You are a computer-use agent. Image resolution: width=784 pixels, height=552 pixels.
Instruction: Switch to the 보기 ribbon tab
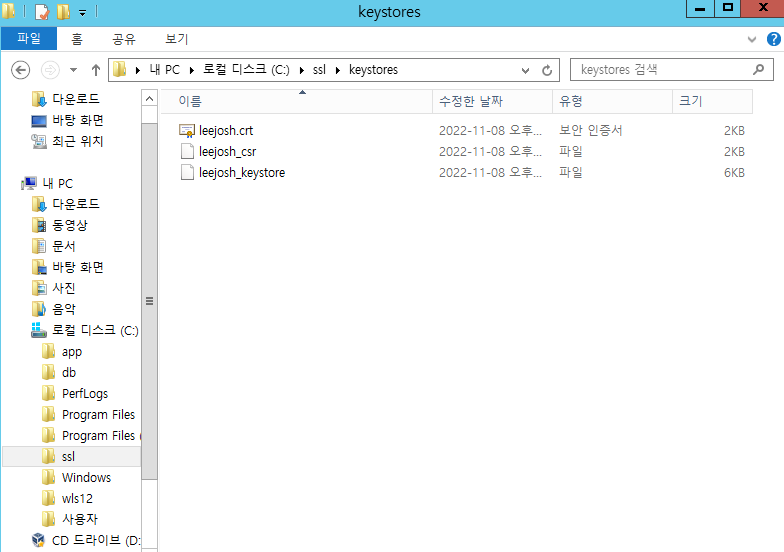click(x=176, y=39)
